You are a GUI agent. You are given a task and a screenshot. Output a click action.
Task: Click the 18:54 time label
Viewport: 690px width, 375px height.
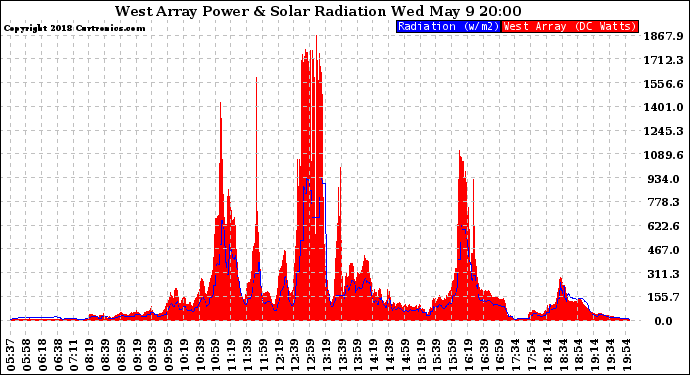pos(579,355)
